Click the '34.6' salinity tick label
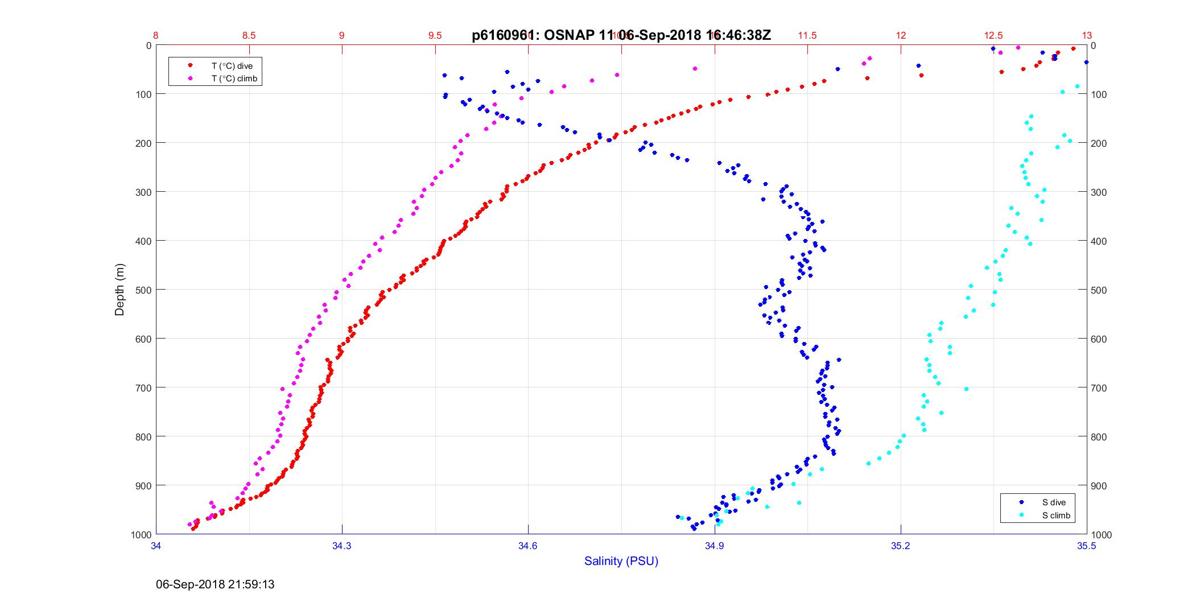The width and height of the screenshot is (1200, 601). click(x=528, y=546)
